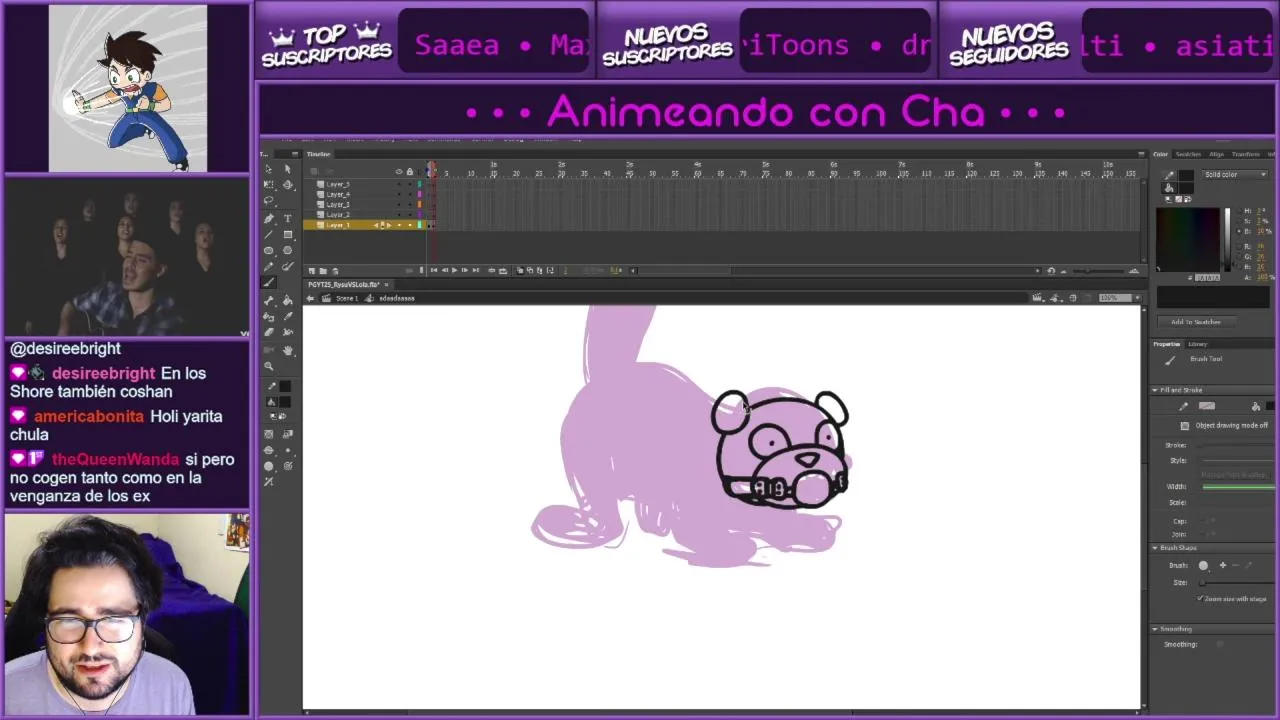Viewport: 1280px width, 720px height.
Task: Collapse the Fill and Stroke section
Action: click(x=1155, y=390)
